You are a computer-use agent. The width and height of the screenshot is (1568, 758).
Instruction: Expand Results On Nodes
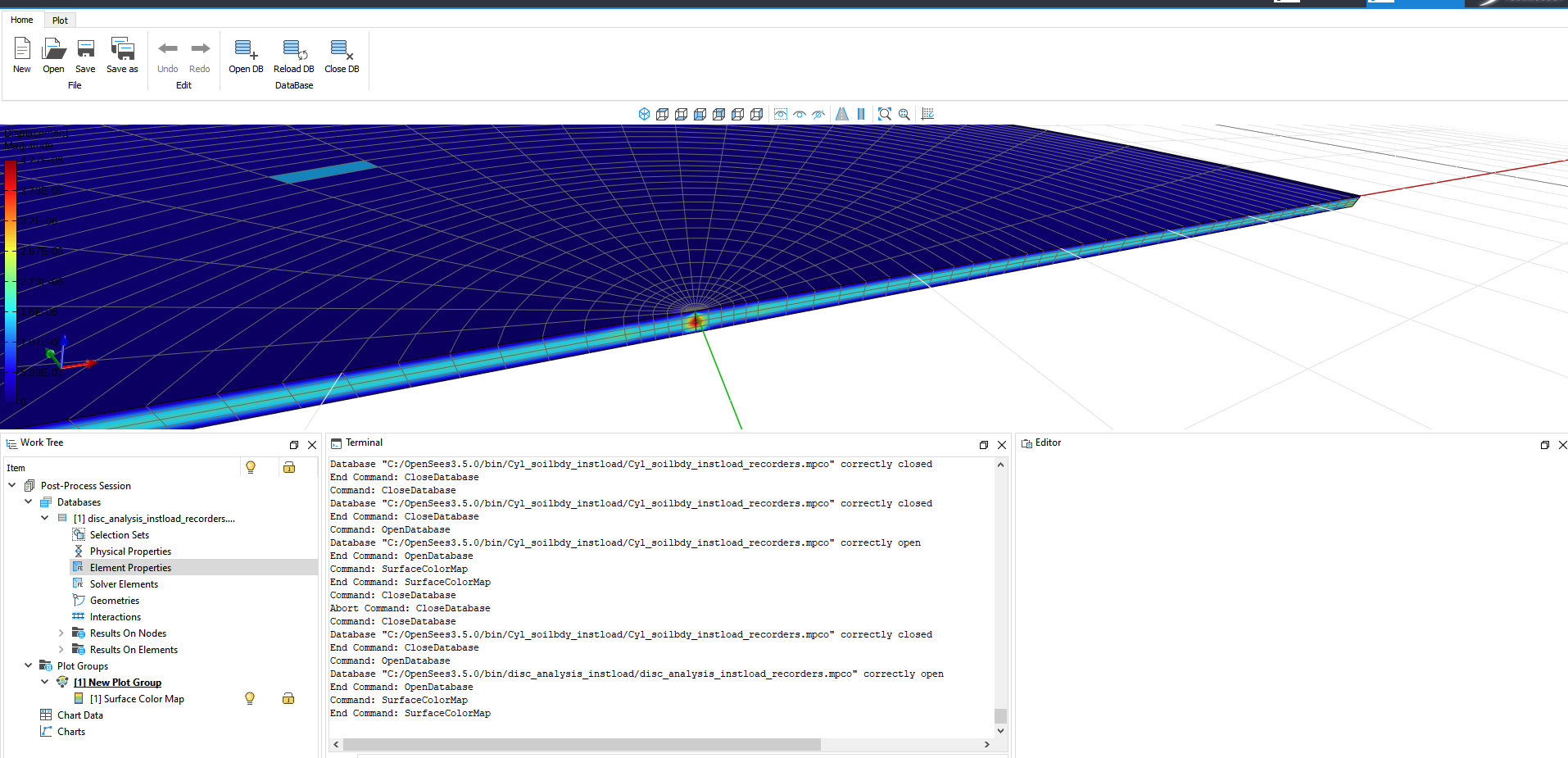pos(61,633)
